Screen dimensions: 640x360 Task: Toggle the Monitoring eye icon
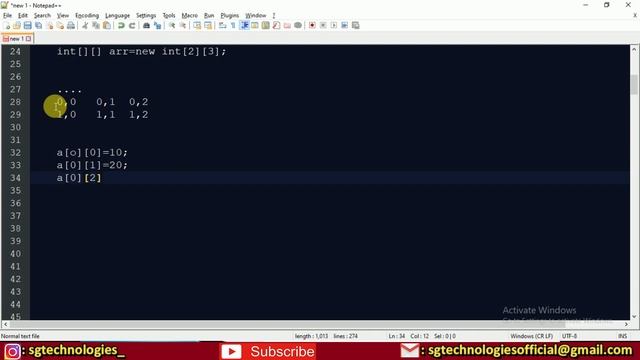(298, 25)
